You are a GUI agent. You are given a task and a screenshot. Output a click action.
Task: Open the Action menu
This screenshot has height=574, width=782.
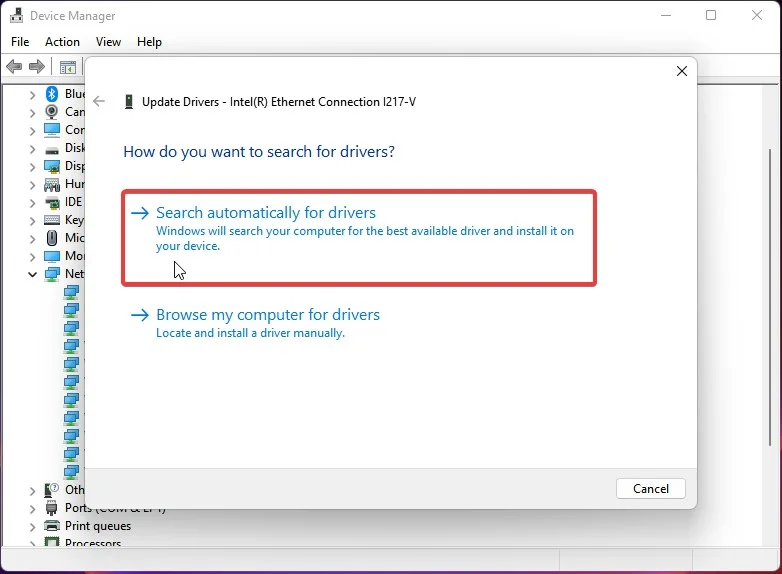tap(62, 42)
